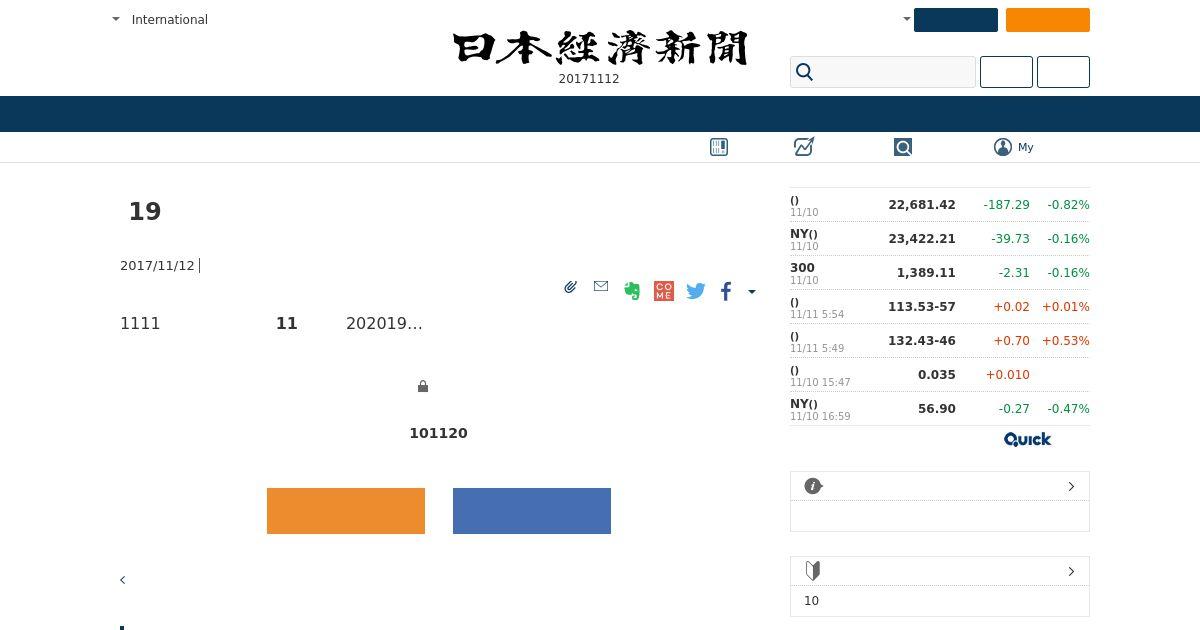Click the headline number 19

(145, 211)
